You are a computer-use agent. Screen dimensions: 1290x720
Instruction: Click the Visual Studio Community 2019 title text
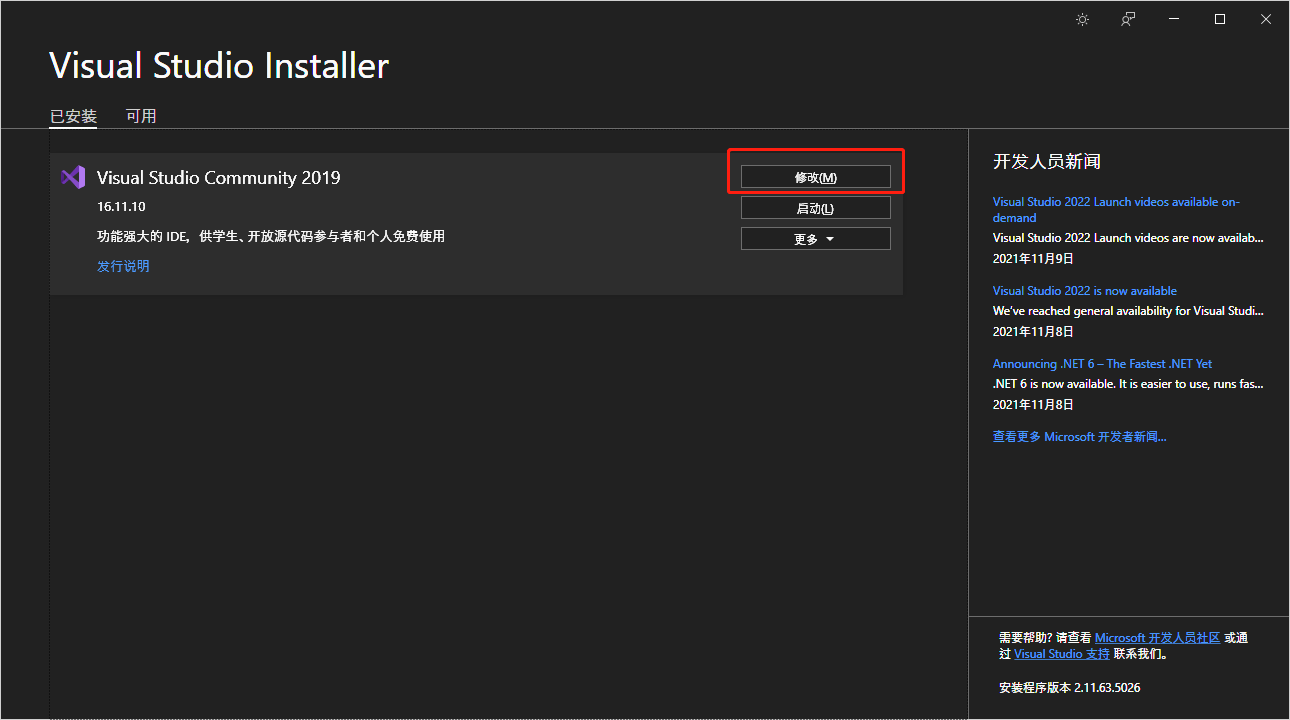218,177
